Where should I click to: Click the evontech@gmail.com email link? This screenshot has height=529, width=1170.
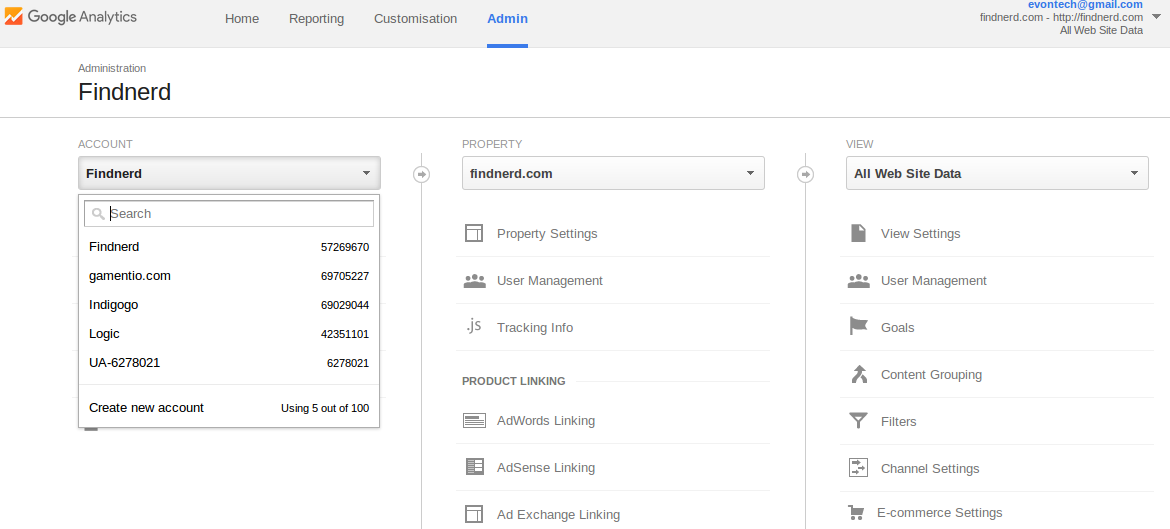pyautogui.click(x=1085, y=4)
